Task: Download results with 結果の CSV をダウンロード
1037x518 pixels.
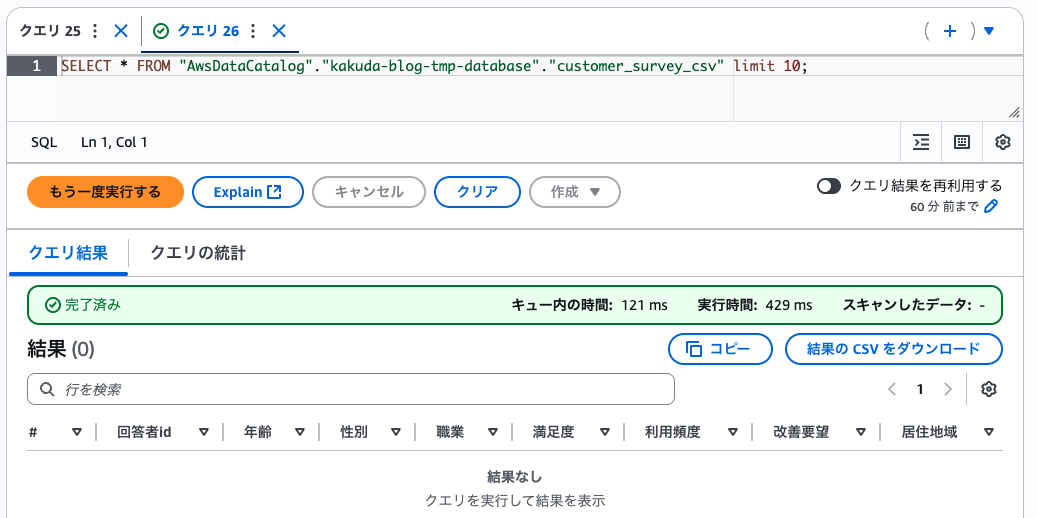Action: [893, 349]
